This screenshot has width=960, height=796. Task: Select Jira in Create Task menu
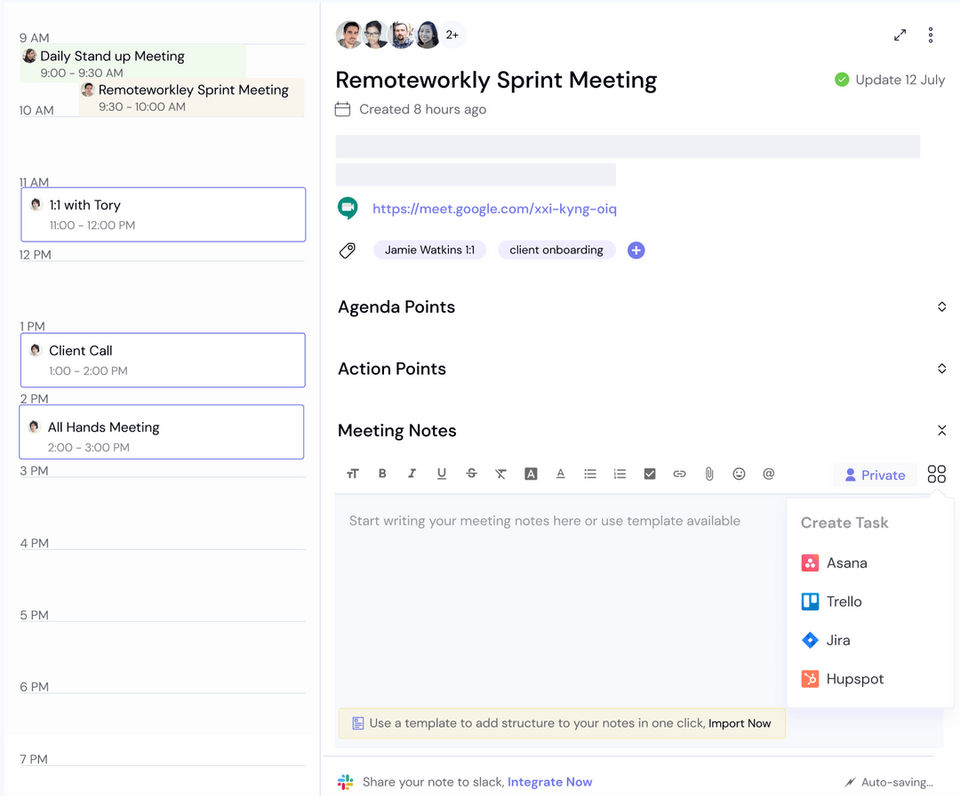tap(838, 640)
